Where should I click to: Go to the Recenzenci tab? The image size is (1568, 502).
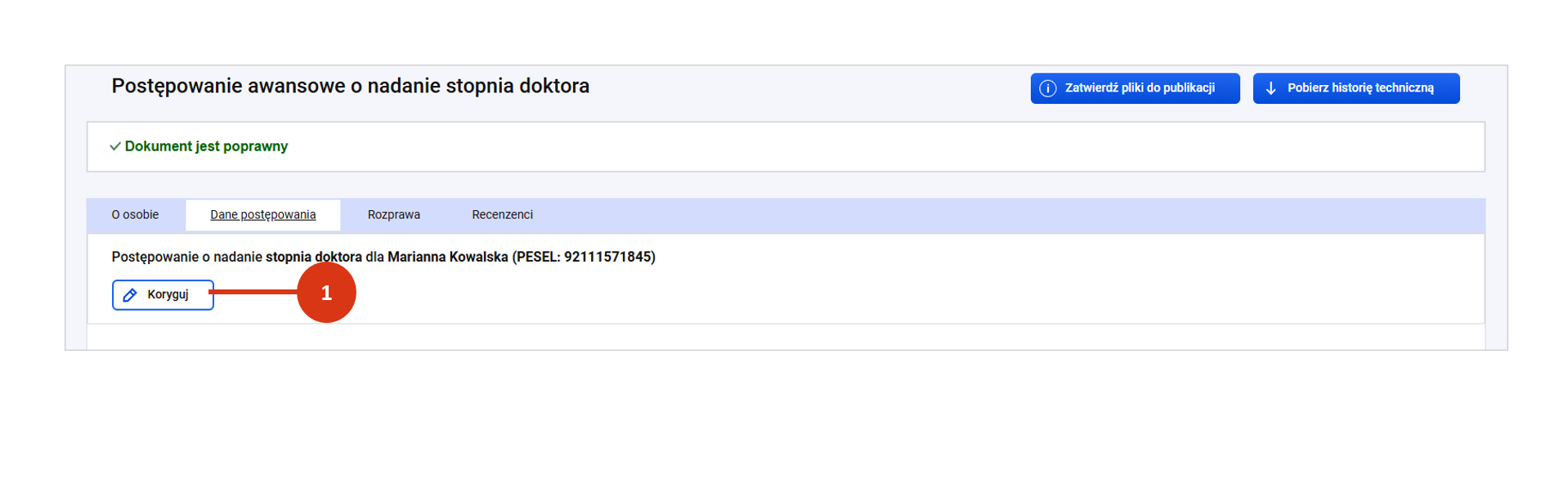click(502, 215)
